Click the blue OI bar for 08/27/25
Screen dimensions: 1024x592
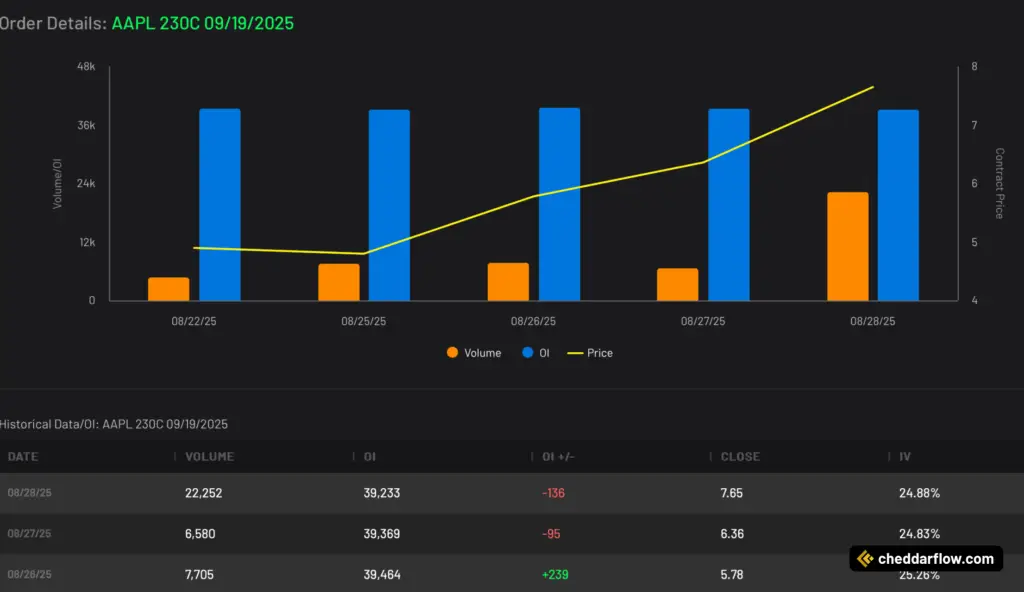tap(729, 205)
